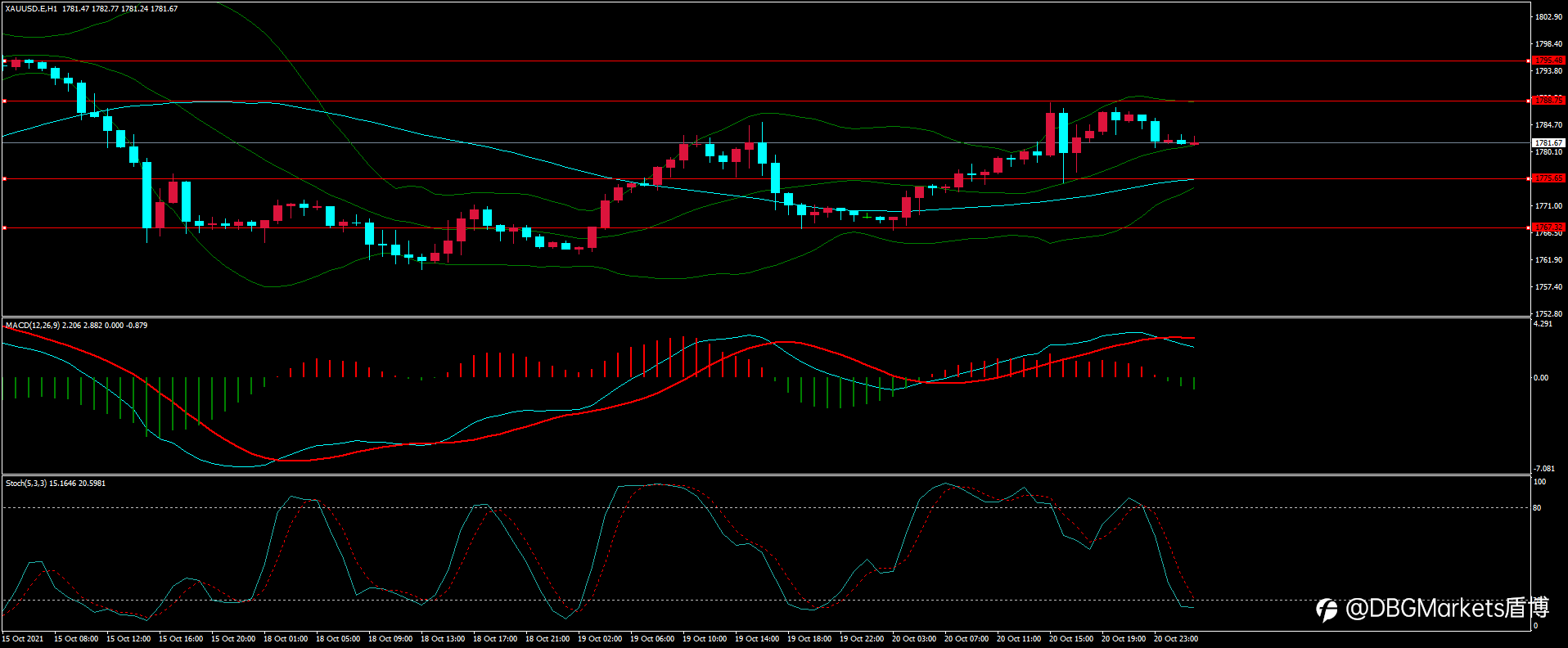The height and width of the screenshot is (648, 1568).
Task: Click the 1802.90 price scale label
Action: pos(1548,17)
